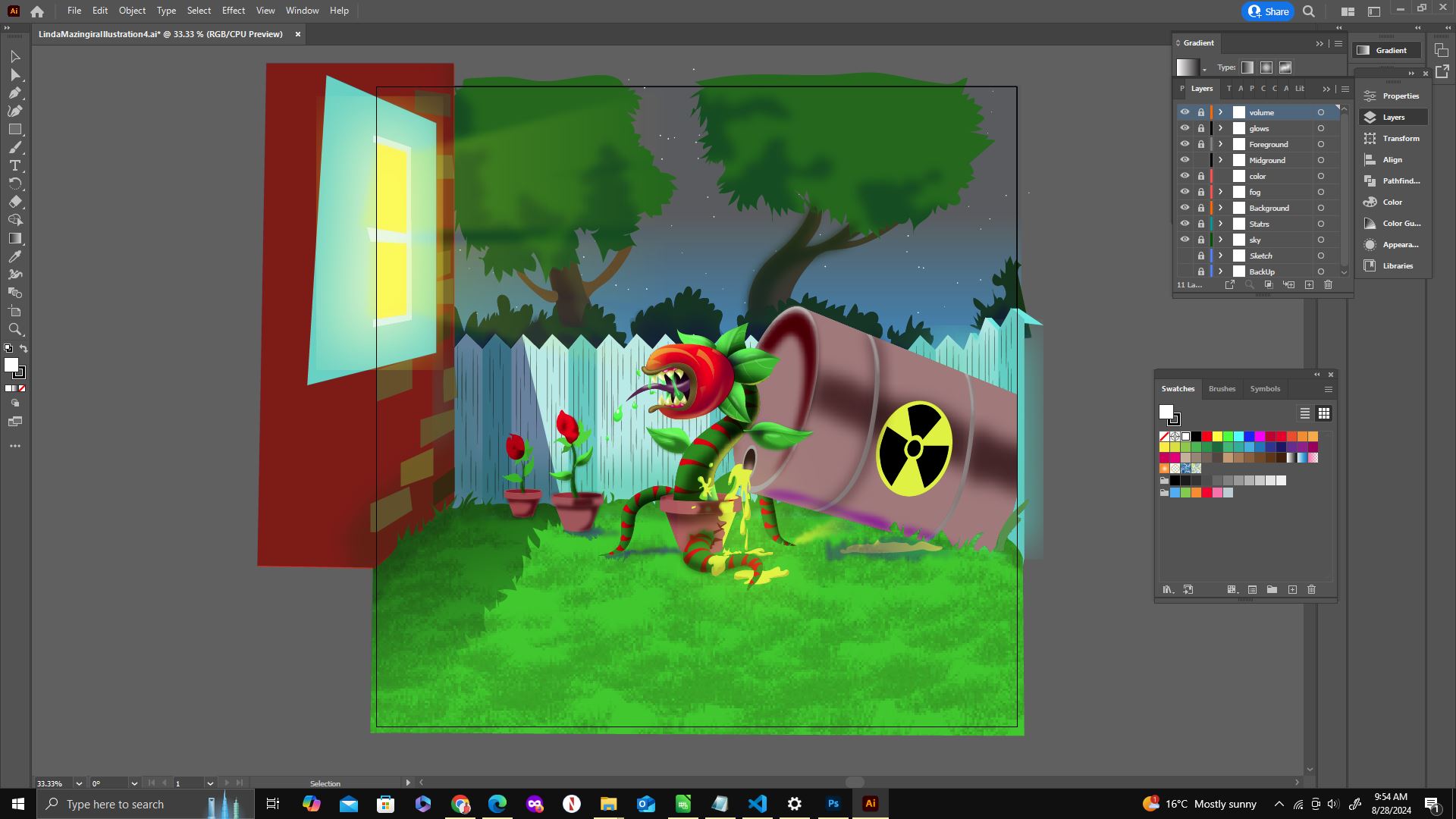
Task: Expand the volume layer
Action: 1220,112
